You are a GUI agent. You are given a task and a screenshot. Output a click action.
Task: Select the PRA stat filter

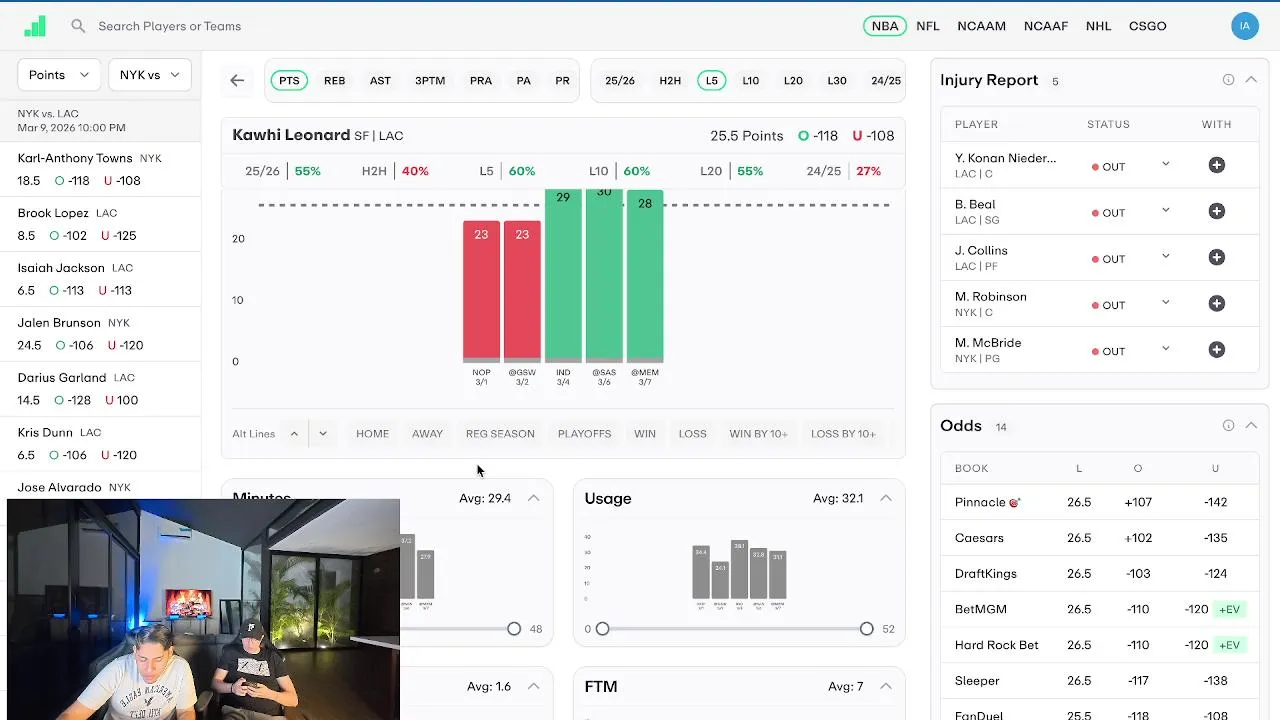click(481, 81)
